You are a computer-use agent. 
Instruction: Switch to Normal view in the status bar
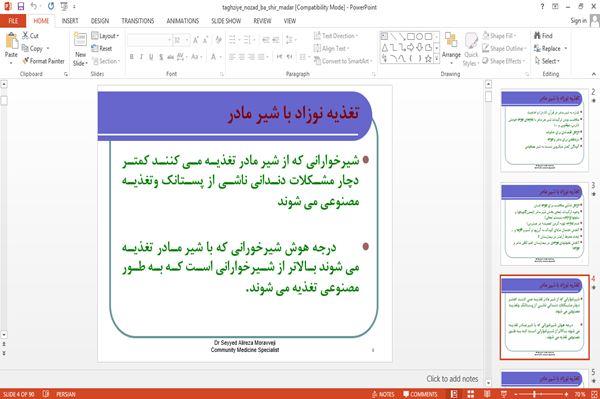[x=454, y=394]
